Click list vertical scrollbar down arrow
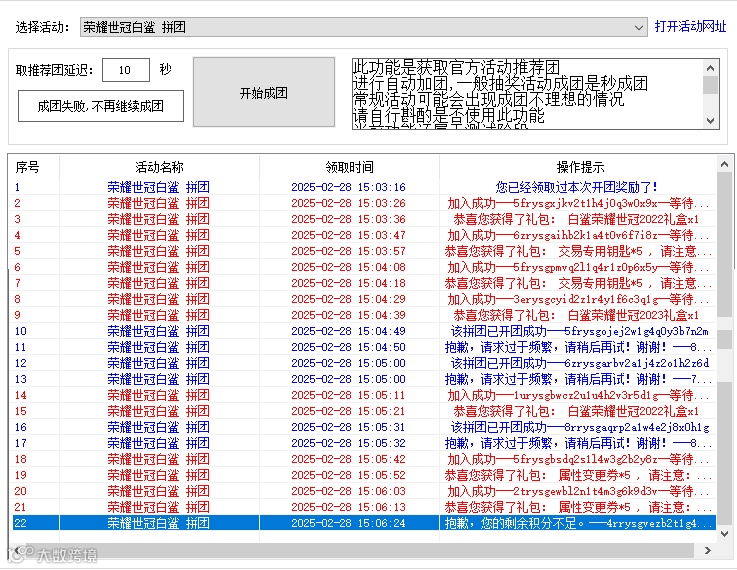 pyautogui.click(x=724, y=534)
